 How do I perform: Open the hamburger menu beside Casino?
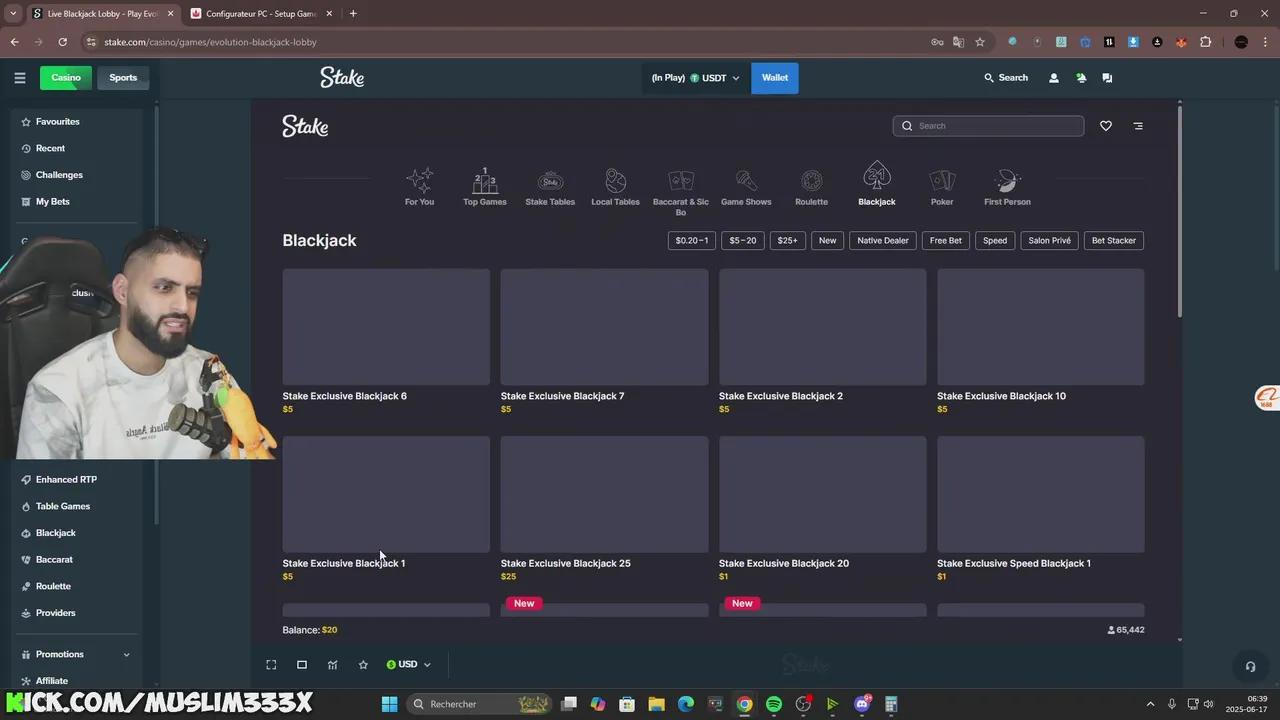click(x=19, y=77)
